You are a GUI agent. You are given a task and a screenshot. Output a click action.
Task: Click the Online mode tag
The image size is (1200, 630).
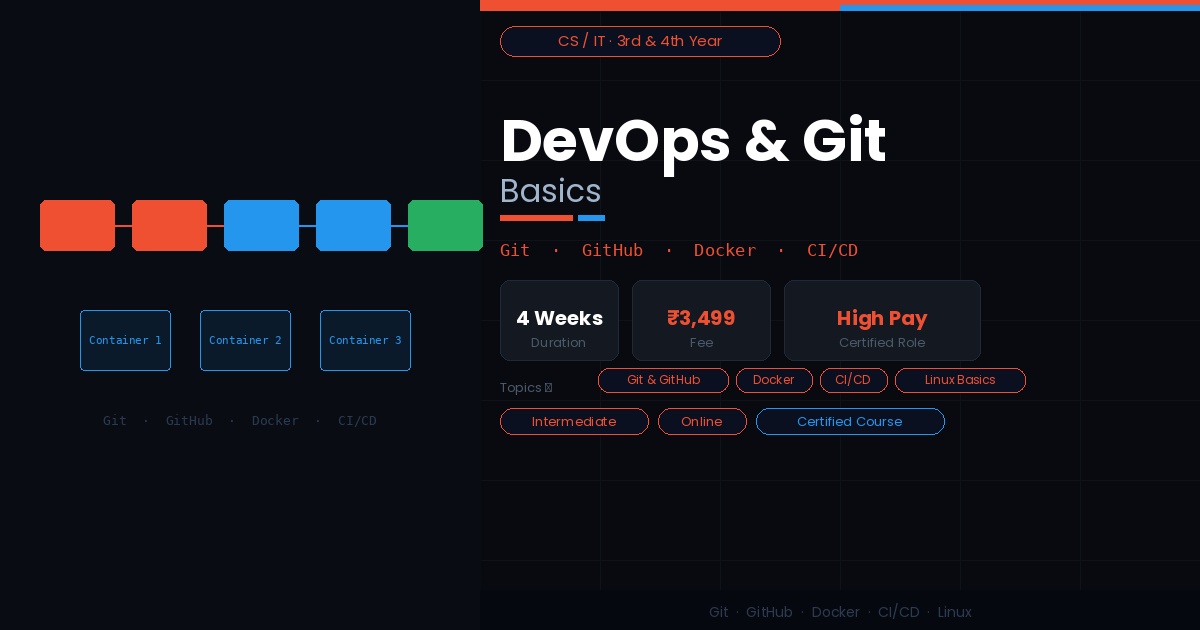(x=702, y=421)
